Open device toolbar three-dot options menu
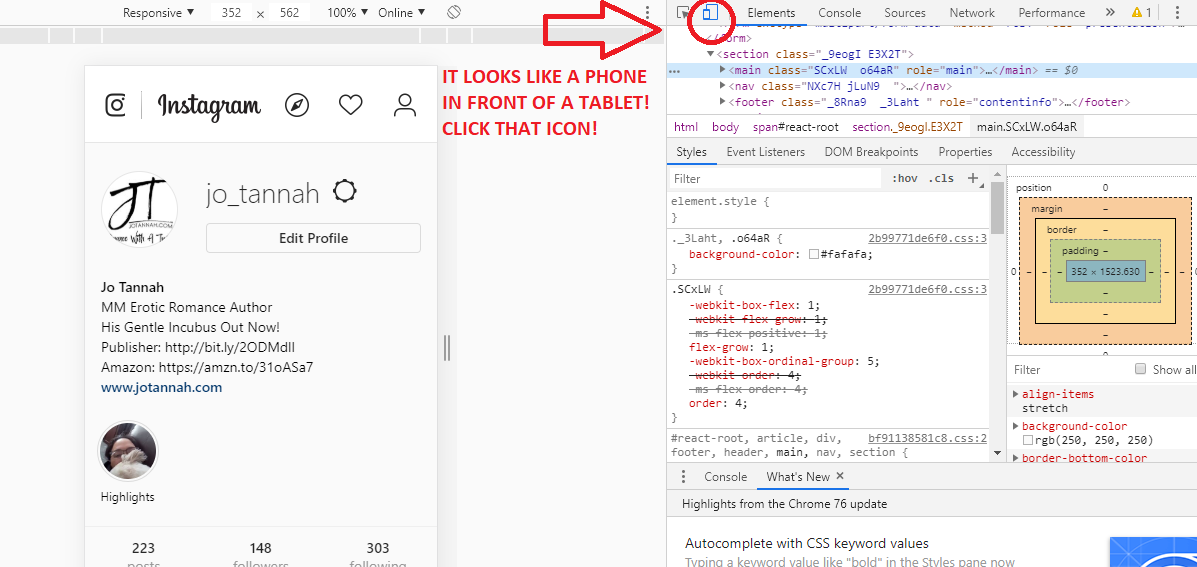The image size is (1197, 567). tap(647, 13)
